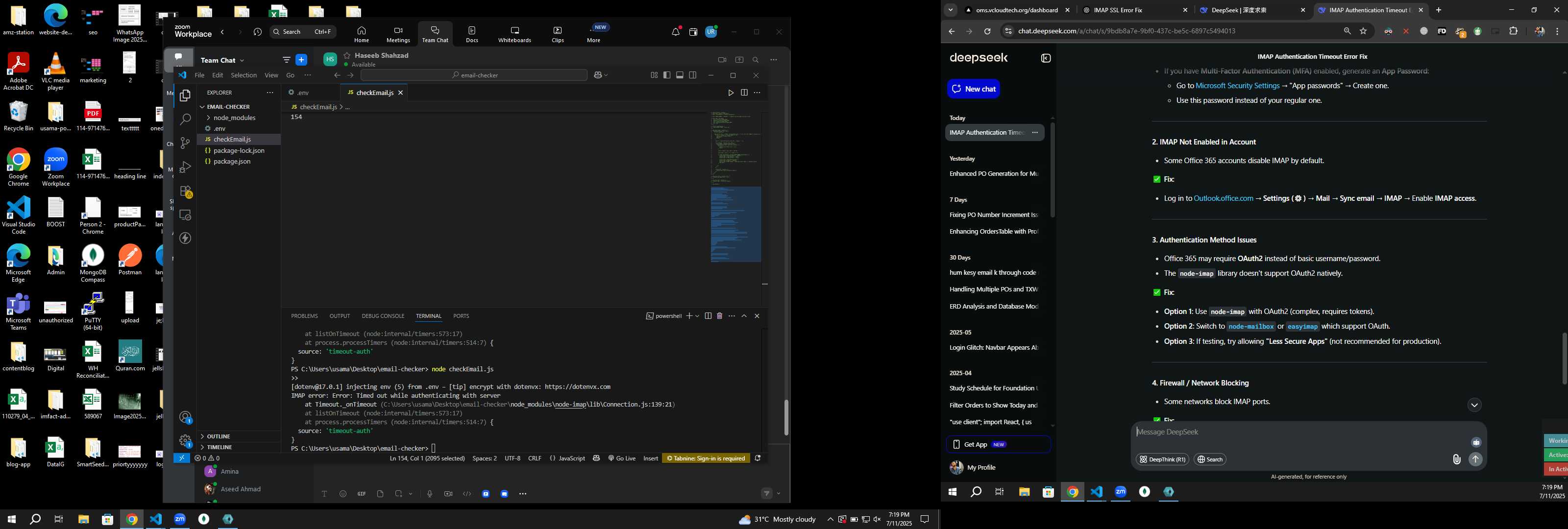Screen dimensions: 1568x529
Task: Open Microsoft Security Settings link
Action: [1237, 86]
